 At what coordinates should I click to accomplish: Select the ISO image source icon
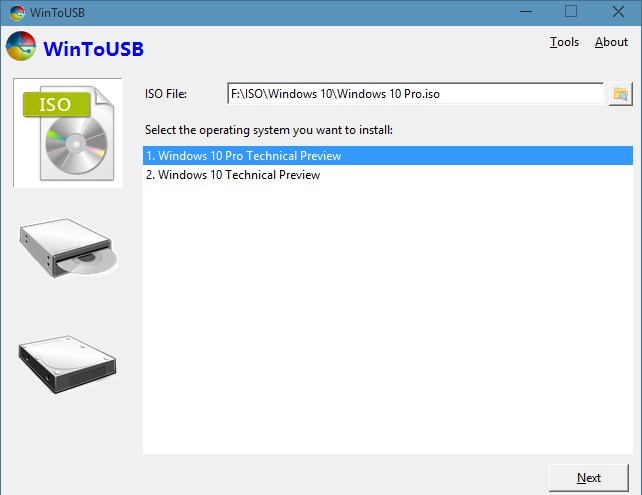point(67,132)
